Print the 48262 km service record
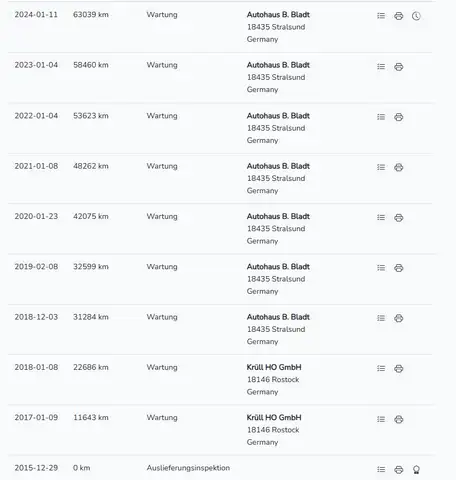The width and height of the screenshot is (456, 480). click(x=399, y=167)
